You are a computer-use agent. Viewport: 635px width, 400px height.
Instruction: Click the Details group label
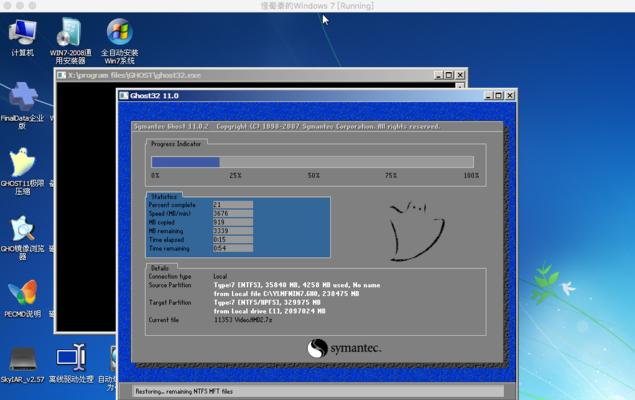pyautogui.click(x=160, y=268)
